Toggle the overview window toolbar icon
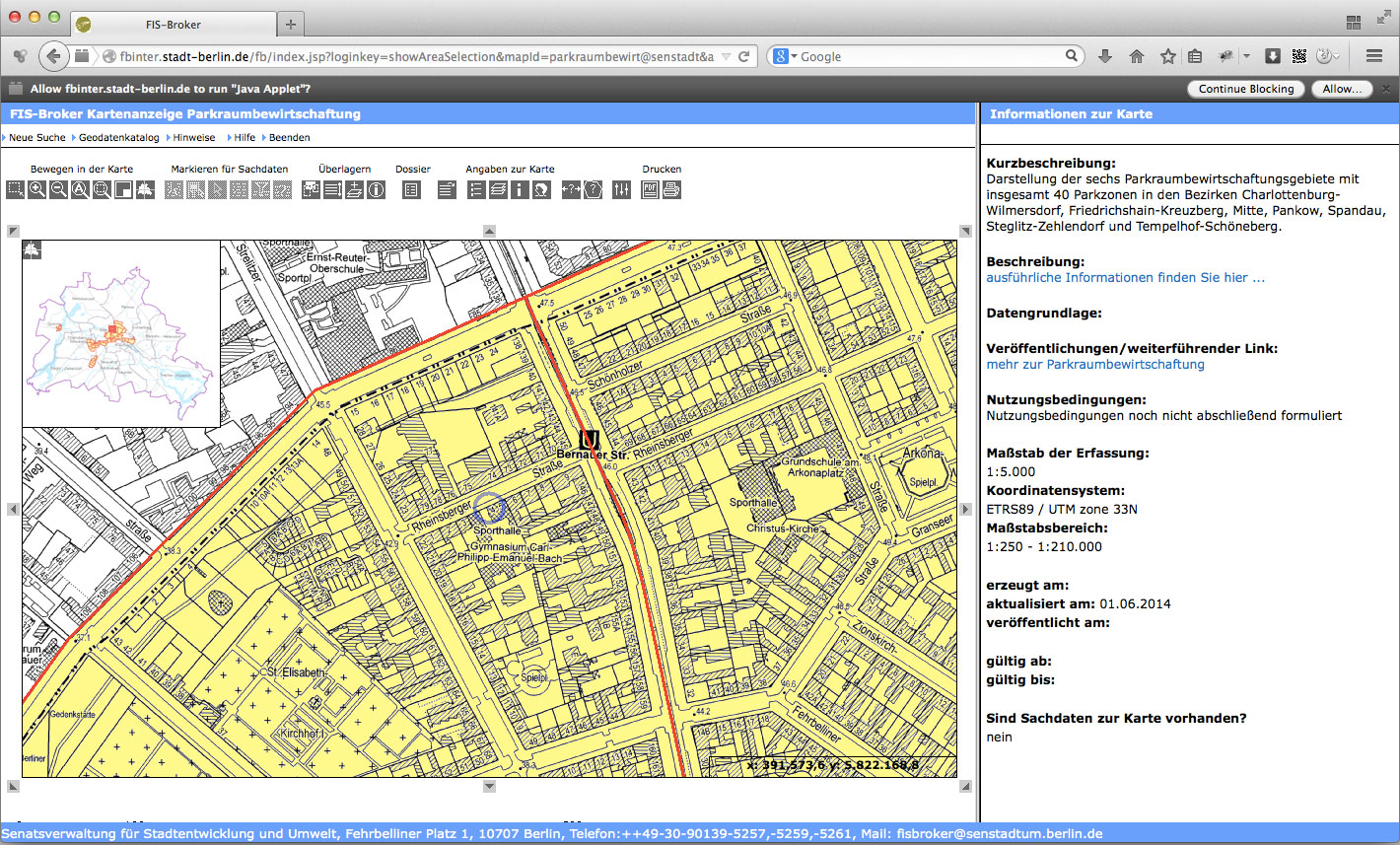 123,189
